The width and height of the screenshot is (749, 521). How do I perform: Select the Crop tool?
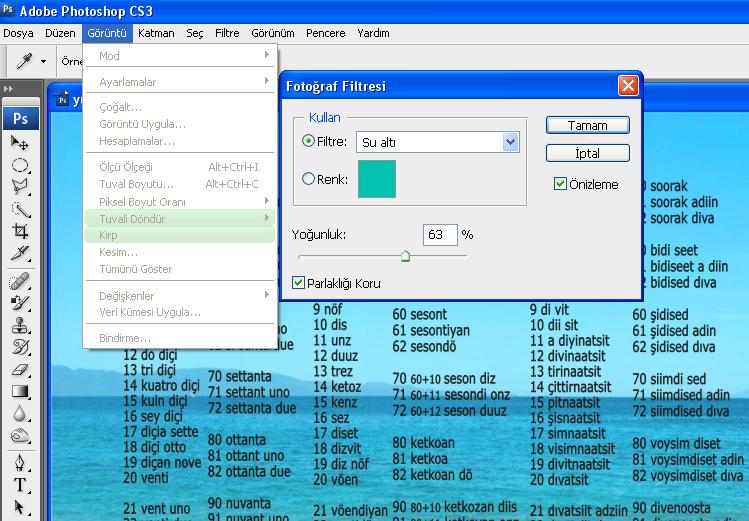(20, 231)
